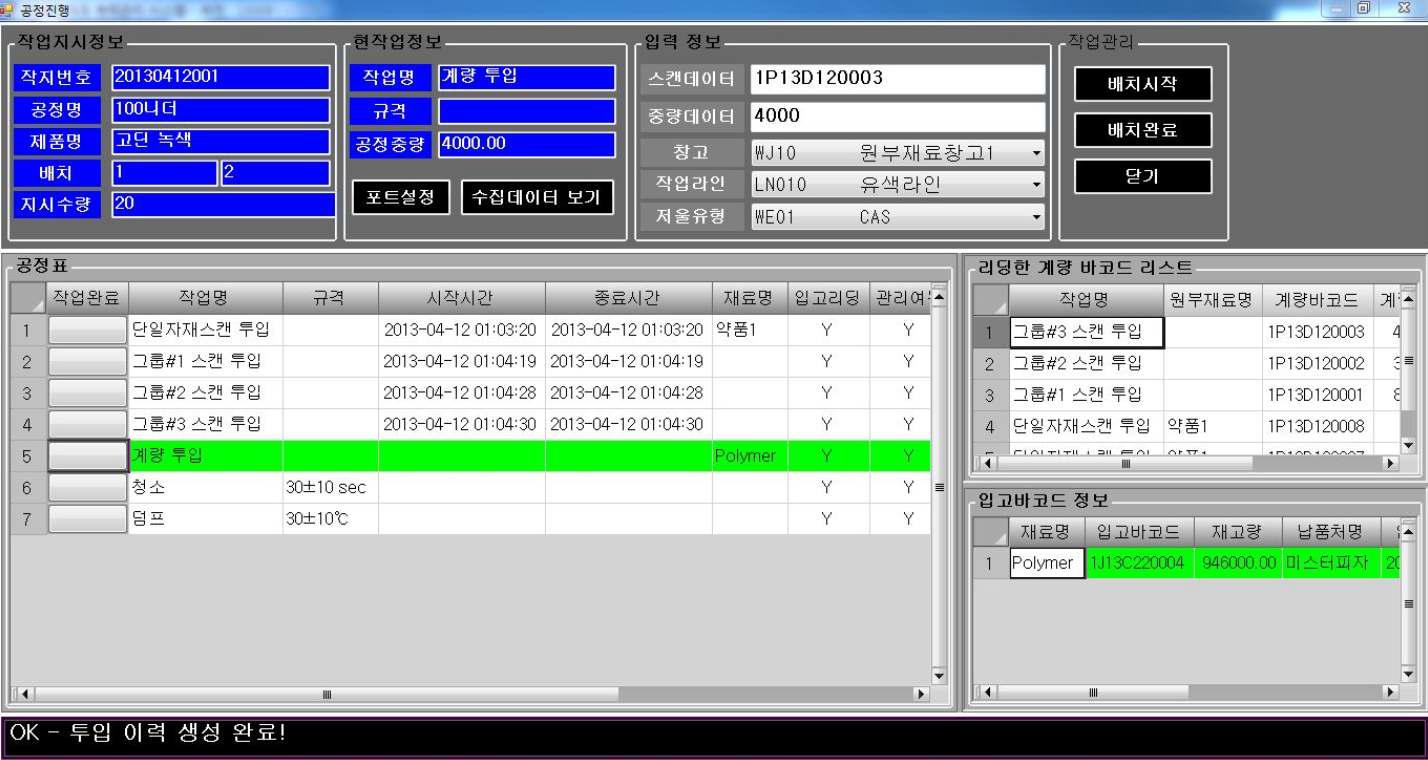
Task: Click 작업완료 button for 단일자재스캔 투입 row
Action: pyautogui.click(x=87, y=330)
